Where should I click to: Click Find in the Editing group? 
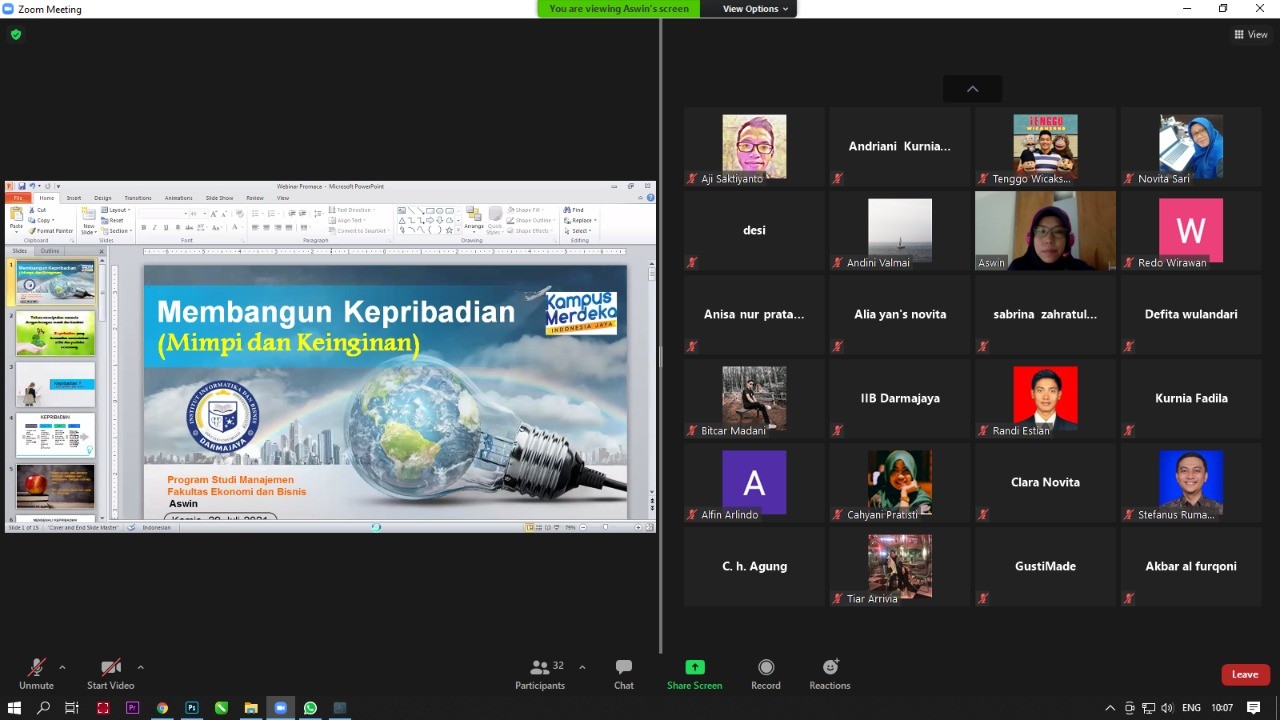(x=574, y=210)
